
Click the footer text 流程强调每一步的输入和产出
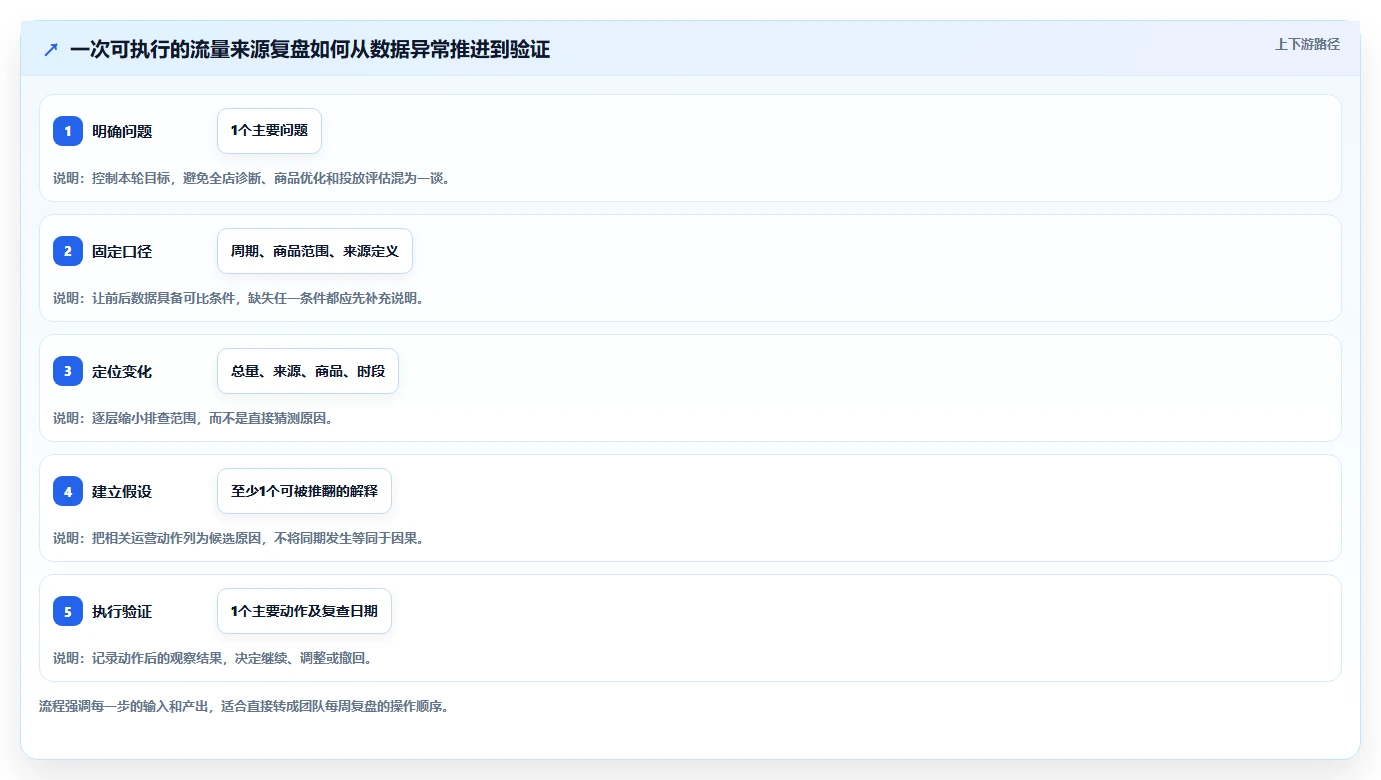click(x=244, y=706)
